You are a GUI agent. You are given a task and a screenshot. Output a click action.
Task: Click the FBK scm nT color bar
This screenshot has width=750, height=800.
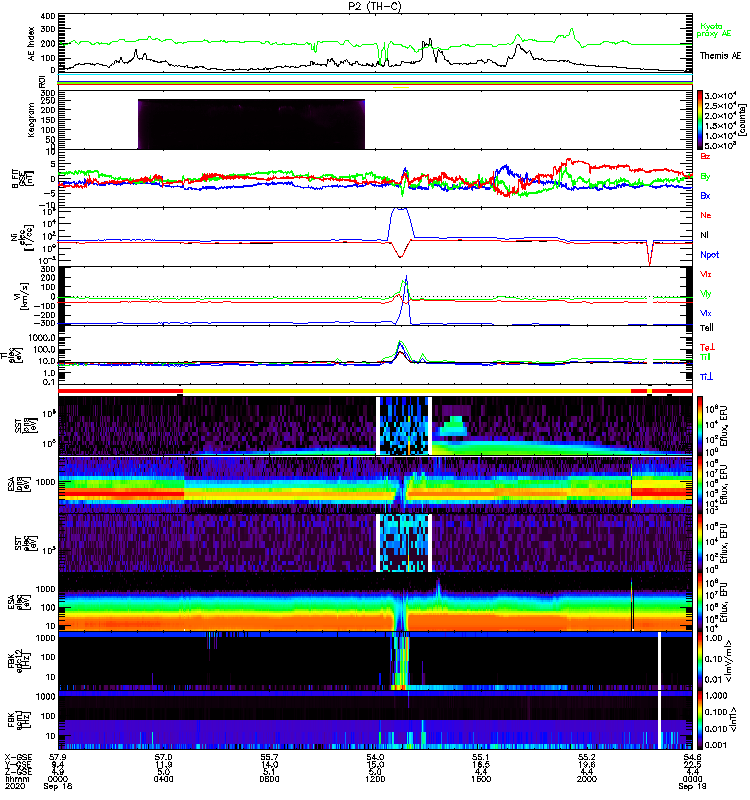tap(700, 720)
